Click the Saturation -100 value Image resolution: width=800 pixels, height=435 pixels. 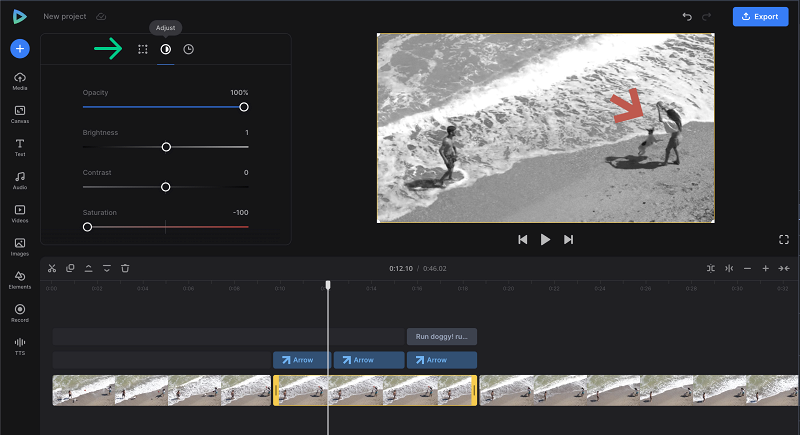point(240,213)
